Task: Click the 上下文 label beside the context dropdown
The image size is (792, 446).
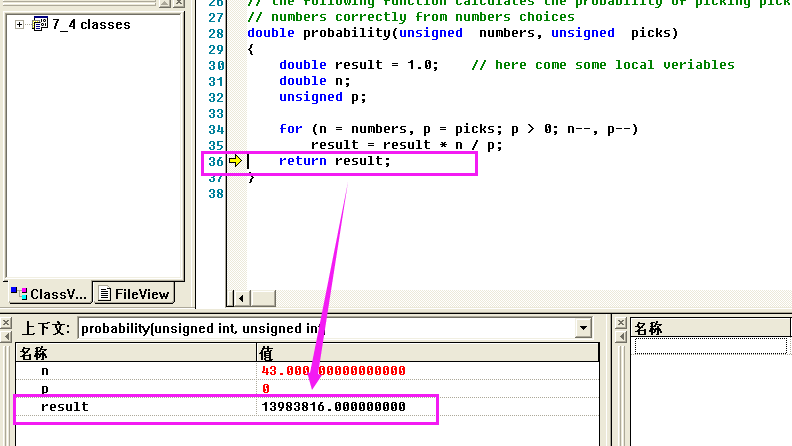Action: click(45, 328)
